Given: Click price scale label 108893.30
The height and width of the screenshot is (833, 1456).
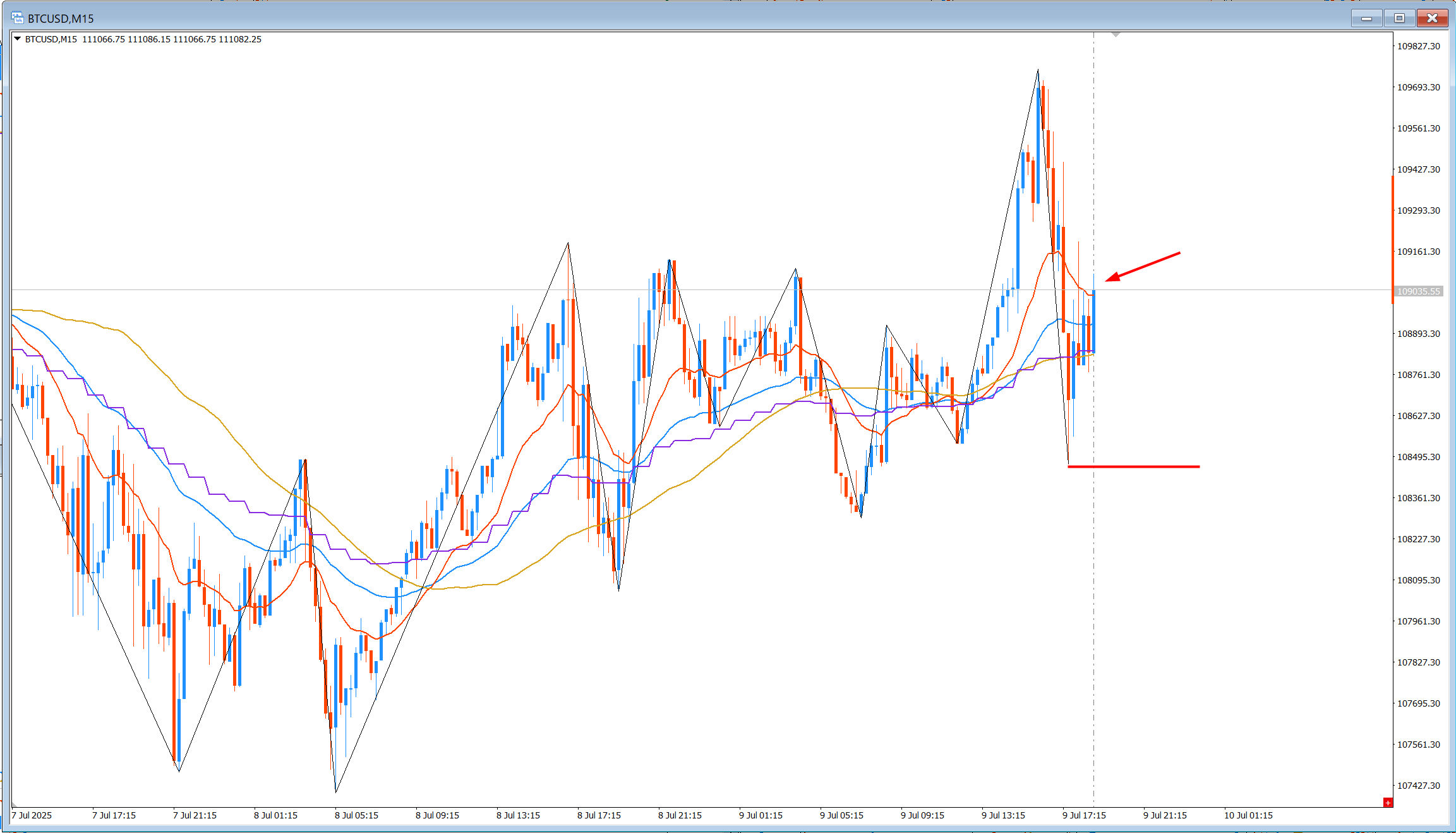Looking at the screenshot, I should point(1419,334).
